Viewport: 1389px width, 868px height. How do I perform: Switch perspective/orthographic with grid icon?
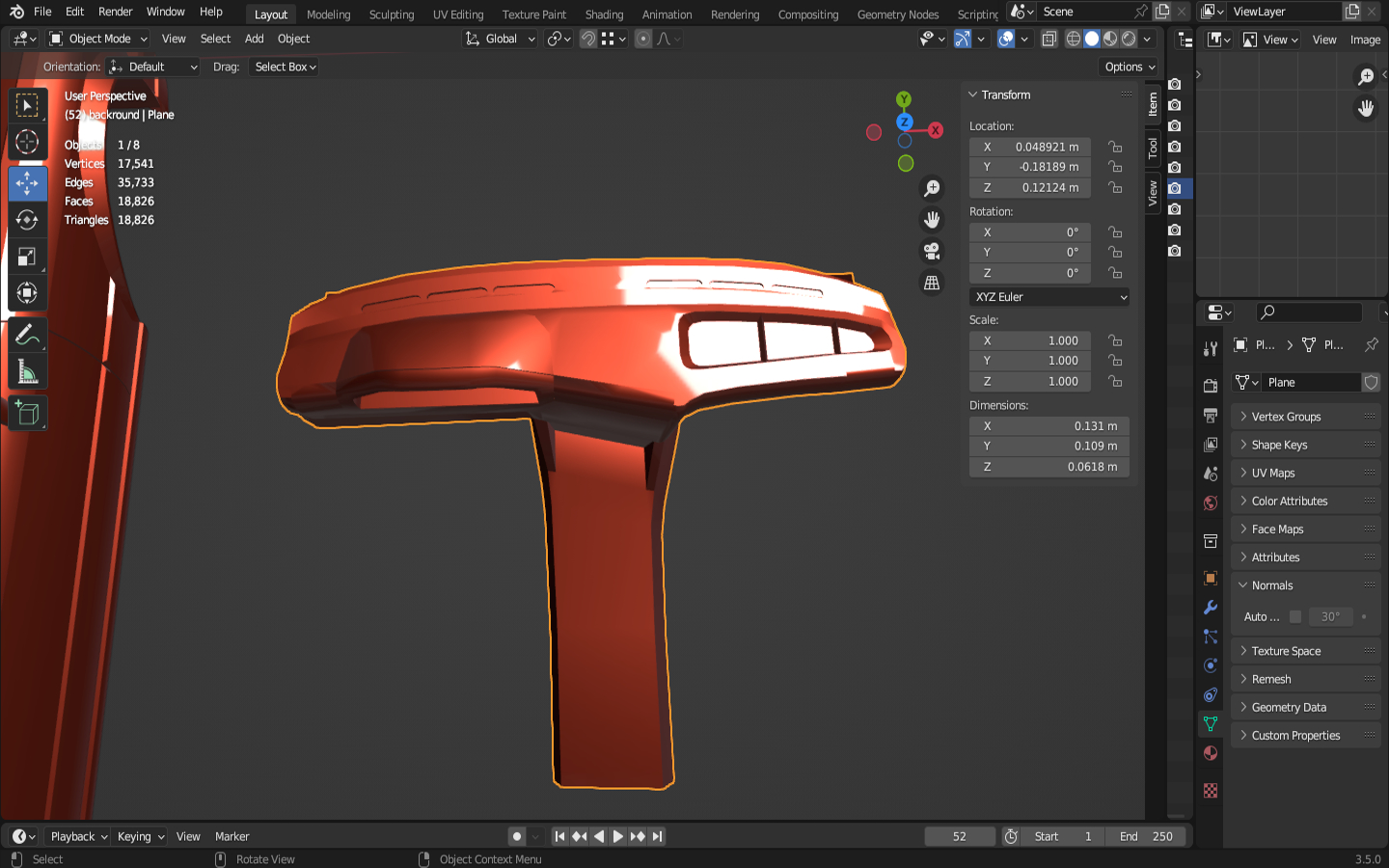(x=932, y=283)
